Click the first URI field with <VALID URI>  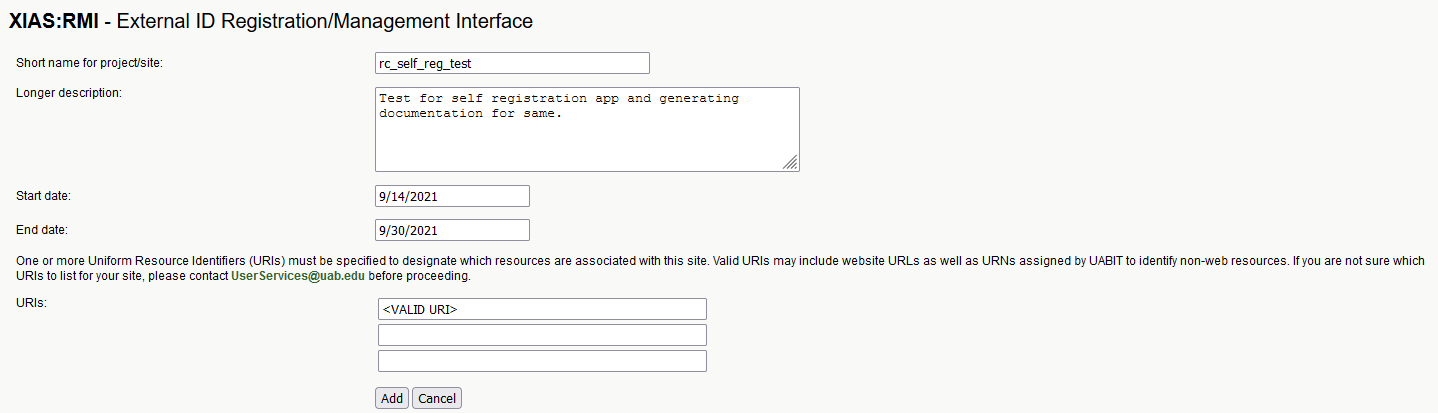(x=541, y=309)
